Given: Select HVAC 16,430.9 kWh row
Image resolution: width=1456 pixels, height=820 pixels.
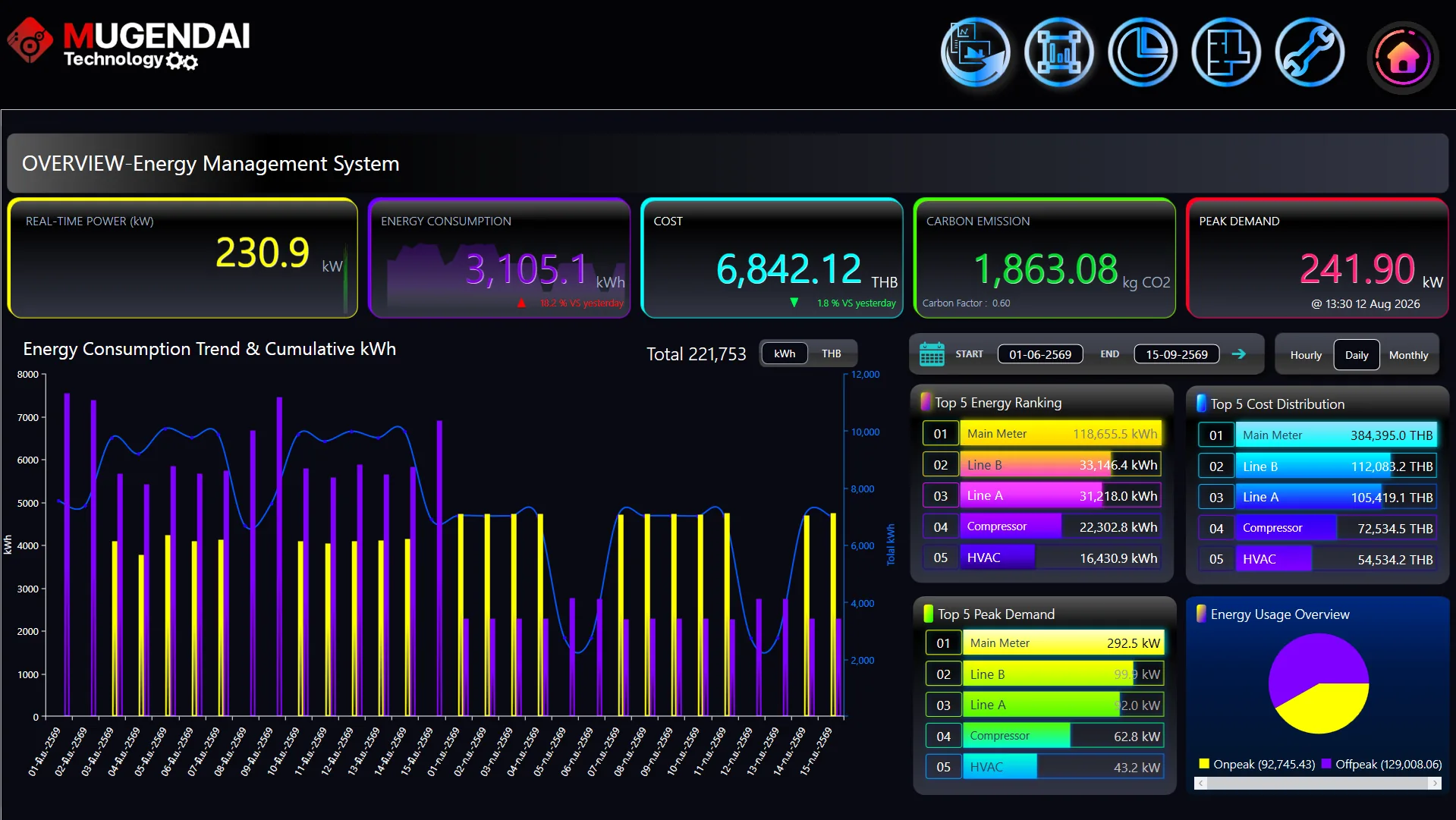Looking at the screenshot, I should tap(1042, 558).
